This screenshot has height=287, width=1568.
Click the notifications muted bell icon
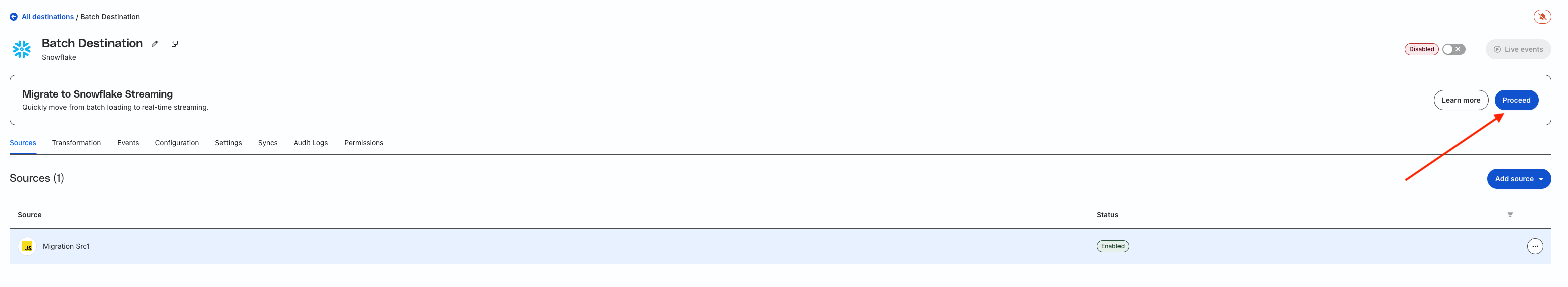tap(1542, 17)
